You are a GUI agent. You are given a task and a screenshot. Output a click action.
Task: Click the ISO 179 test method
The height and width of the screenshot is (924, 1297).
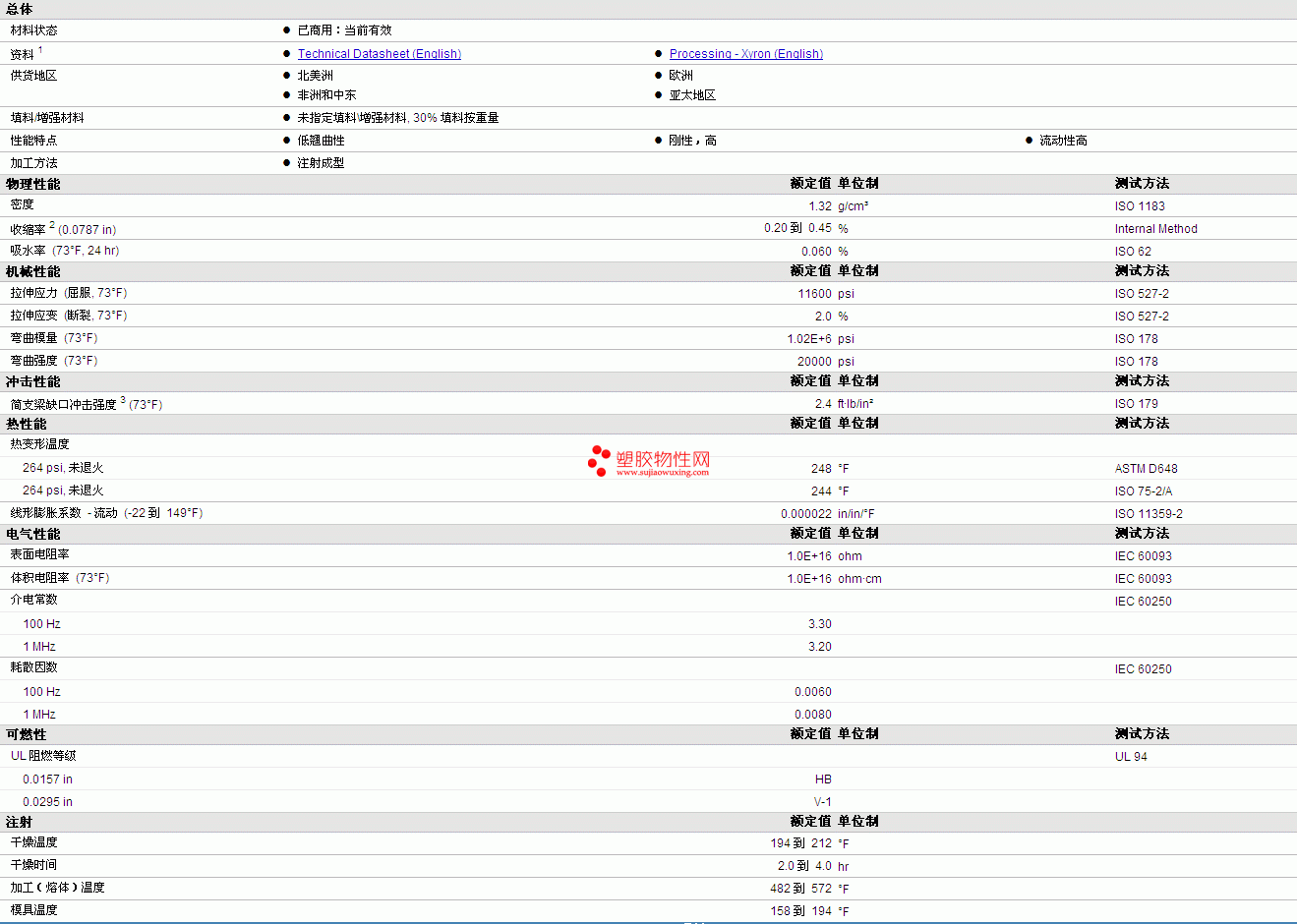click(x=1137, y=404)
